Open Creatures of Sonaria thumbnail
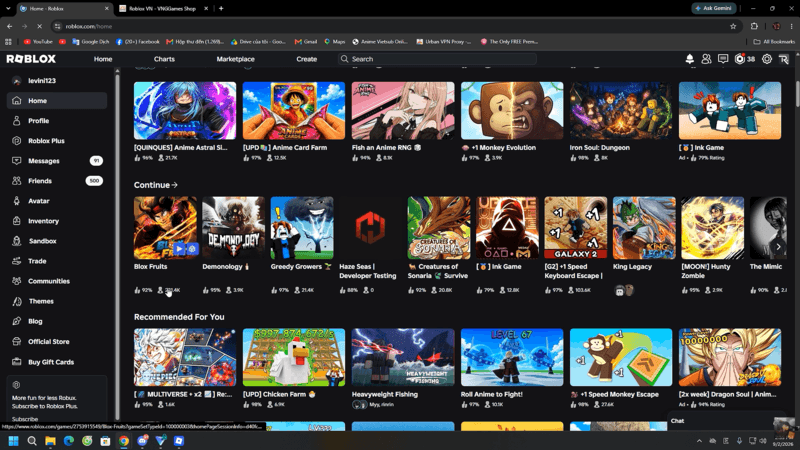Image resolution: width=800 pixels, height=450 pixels. point(439,228)
